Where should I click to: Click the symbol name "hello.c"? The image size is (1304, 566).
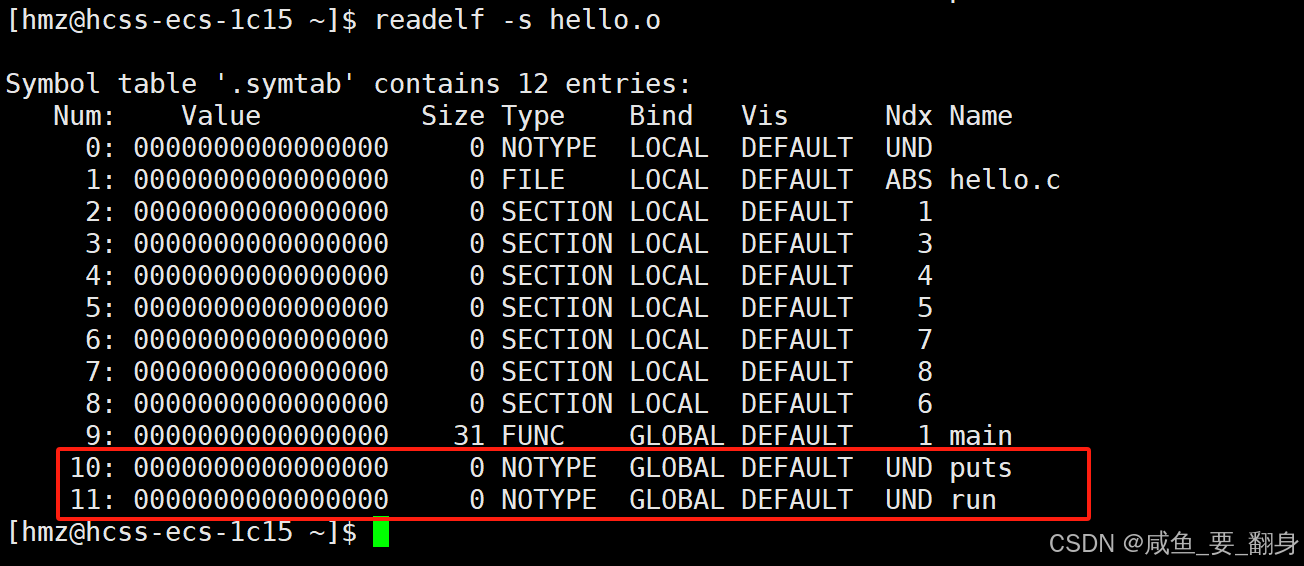pyautogui.click(x=1005, y=180)
